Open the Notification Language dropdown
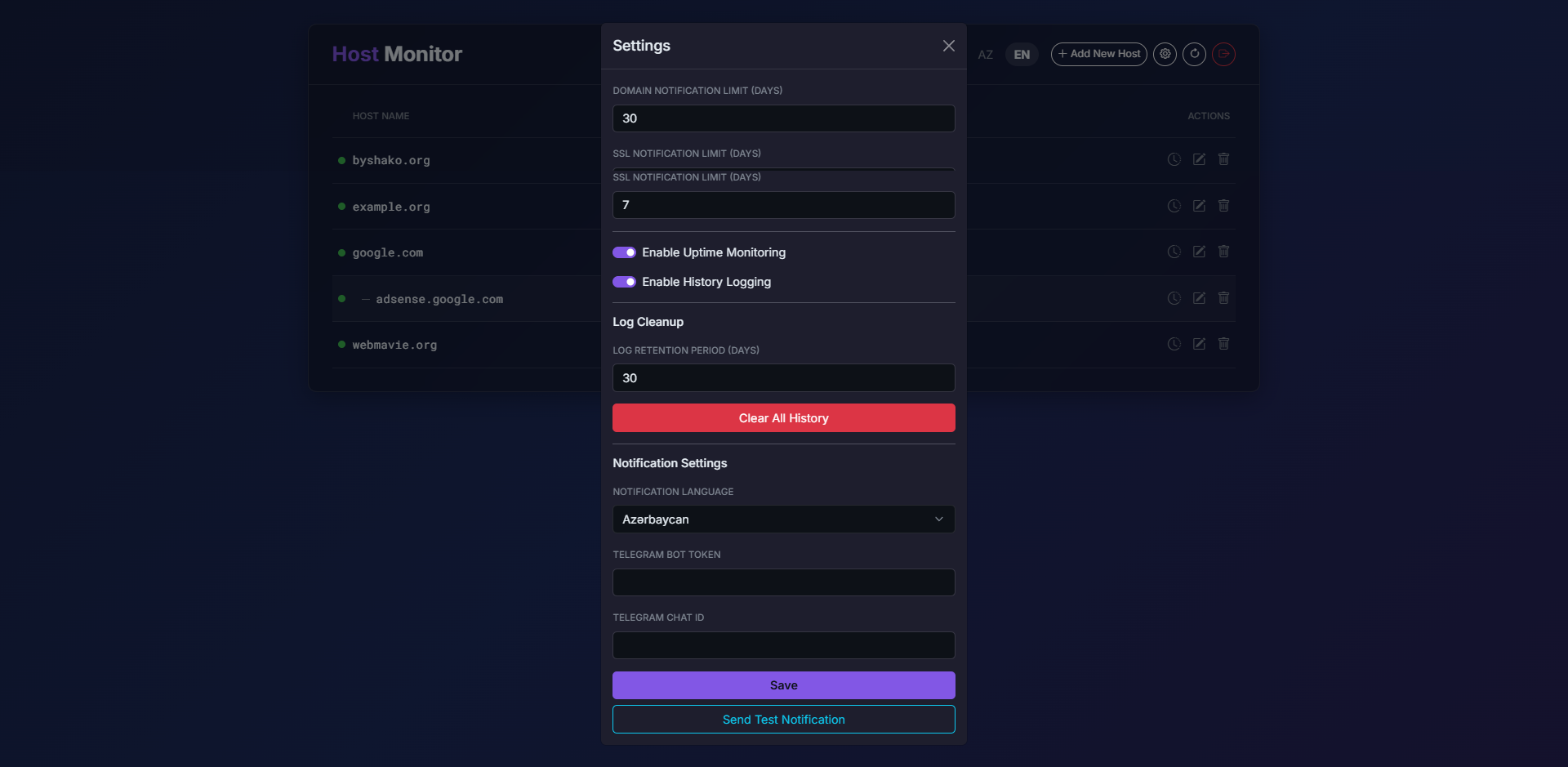1568x767 pixels. pyautogui.click(x=782, y=519)
